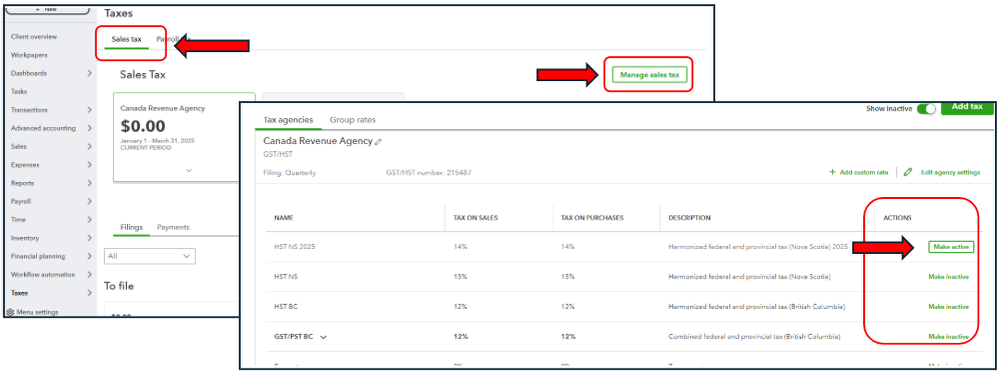Edit Canada Revenue Agency name pencil
Image resolution: width=999 pixels, height=374 pixels.
pos(378,142)
